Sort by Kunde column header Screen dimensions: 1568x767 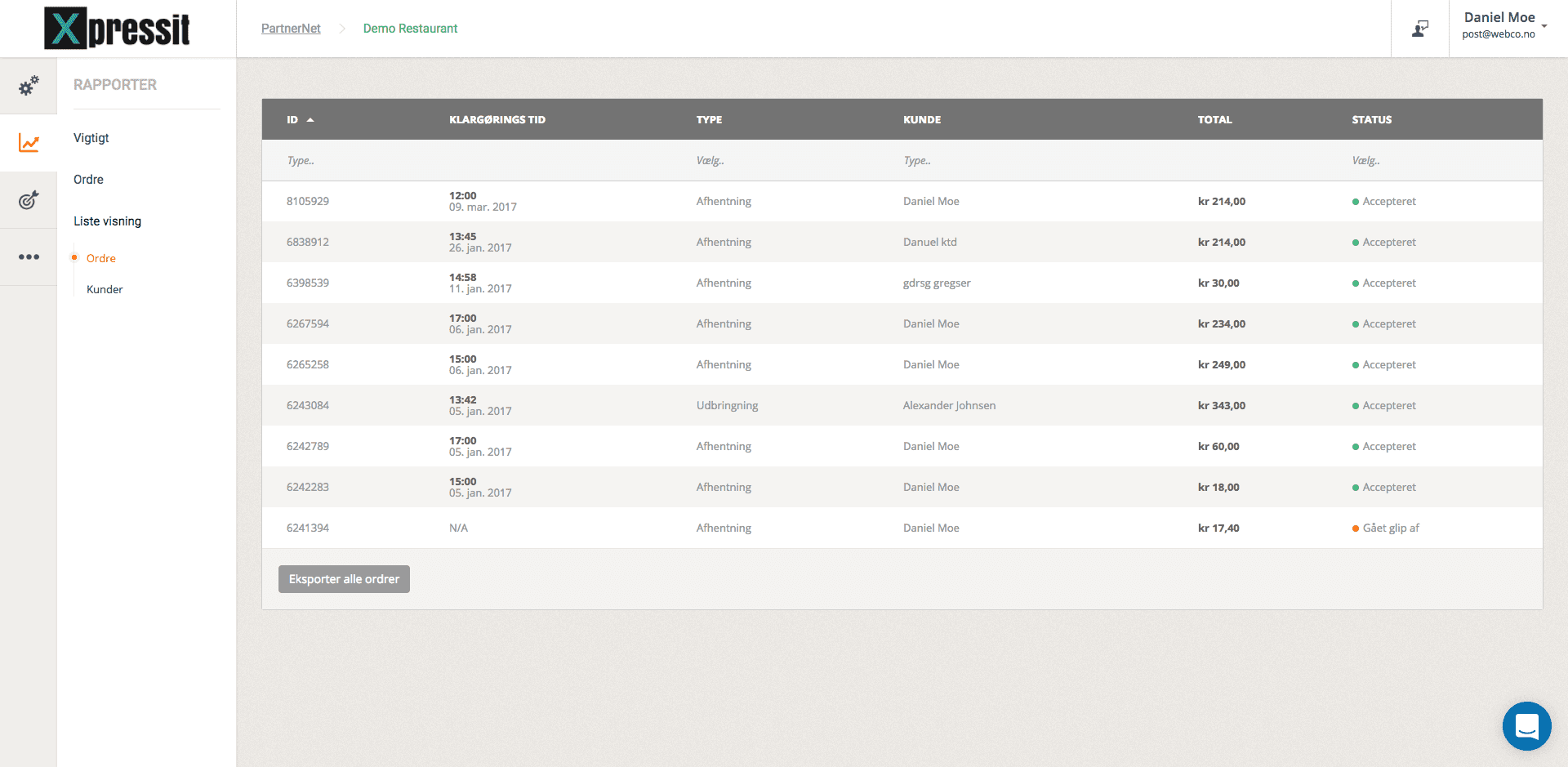pyautogui.click(x=922, y=120)
